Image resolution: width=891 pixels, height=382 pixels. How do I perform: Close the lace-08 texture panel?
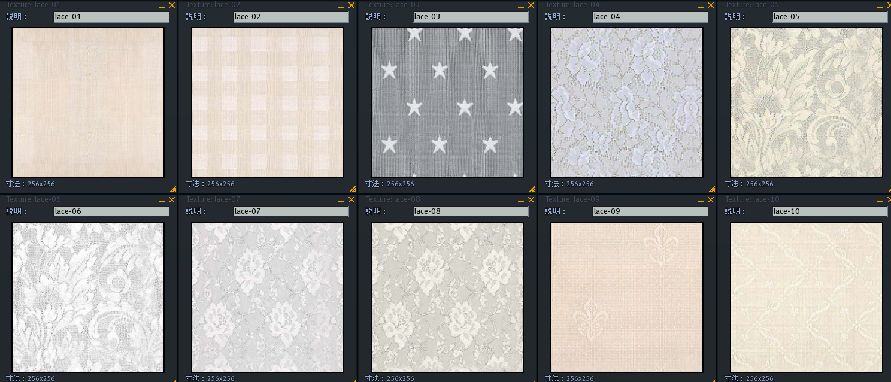(531, 200)
